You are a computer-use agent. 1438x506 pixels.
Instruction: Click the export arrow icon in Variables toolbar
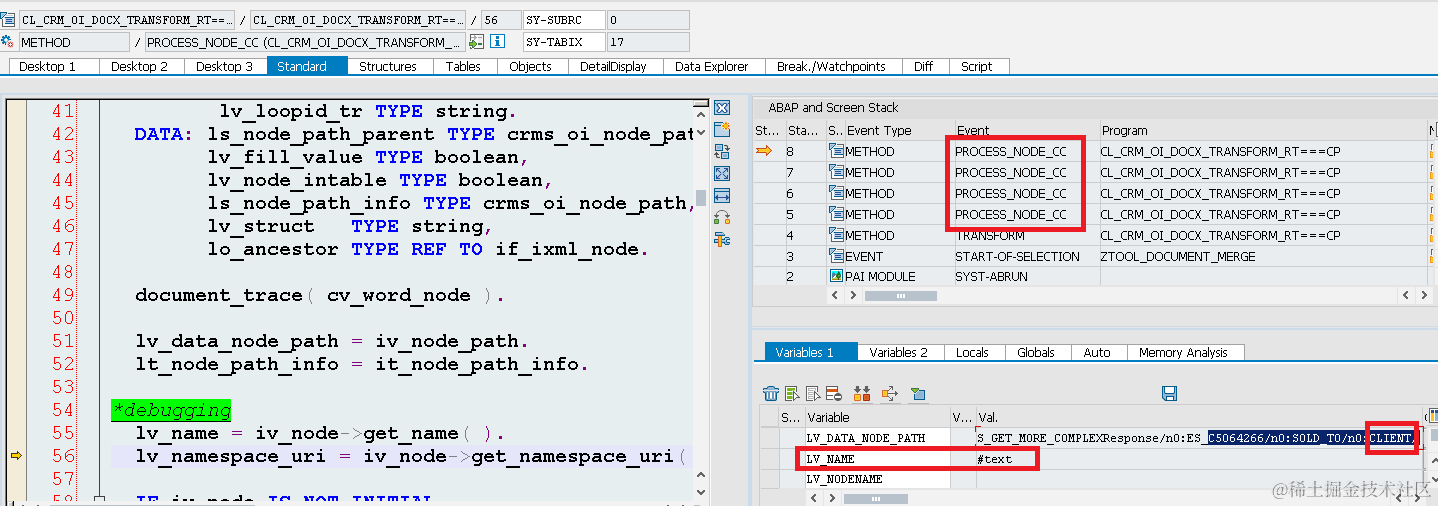889,394
